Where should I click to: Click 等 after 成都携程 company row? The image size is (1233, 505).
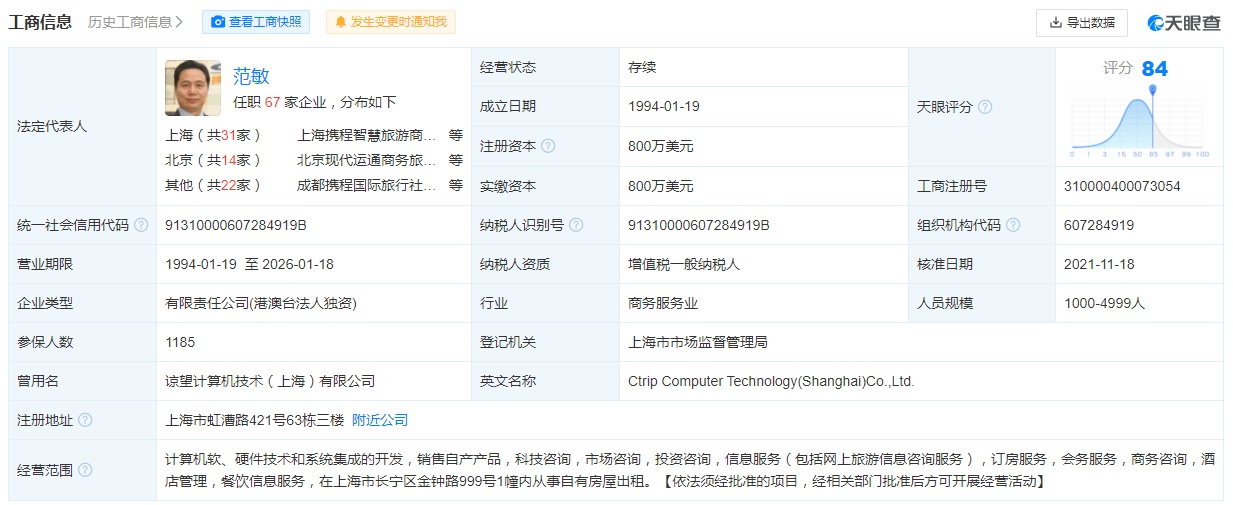(x=456, y=185)
